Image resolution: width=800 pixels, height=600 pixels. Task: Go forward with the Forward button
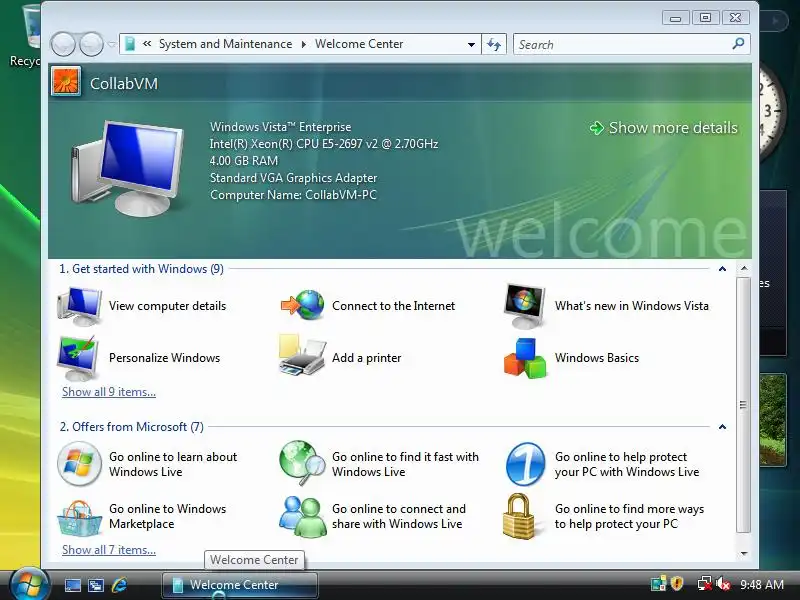coord(91,44)
